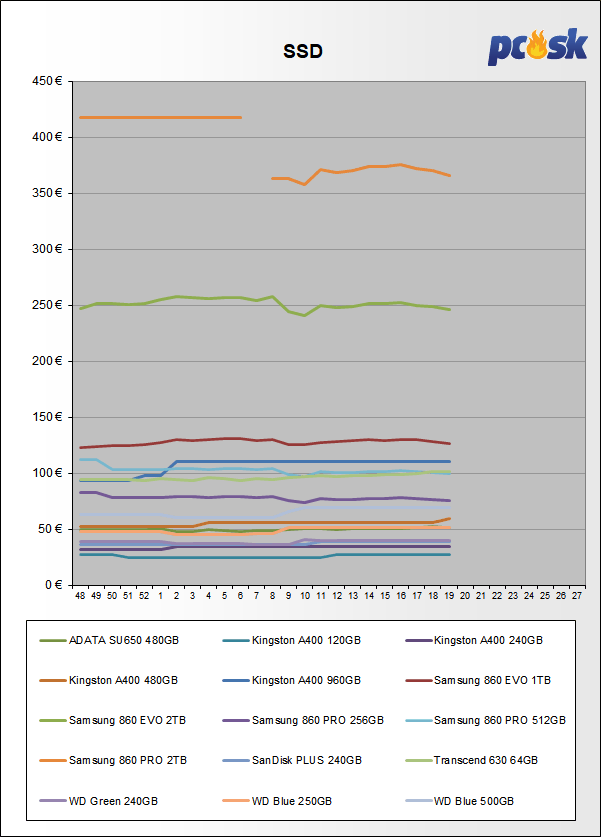Click the SSD chart title
Image resolution: width=601 pixels, height=837 pixels.
pos(303,51)
